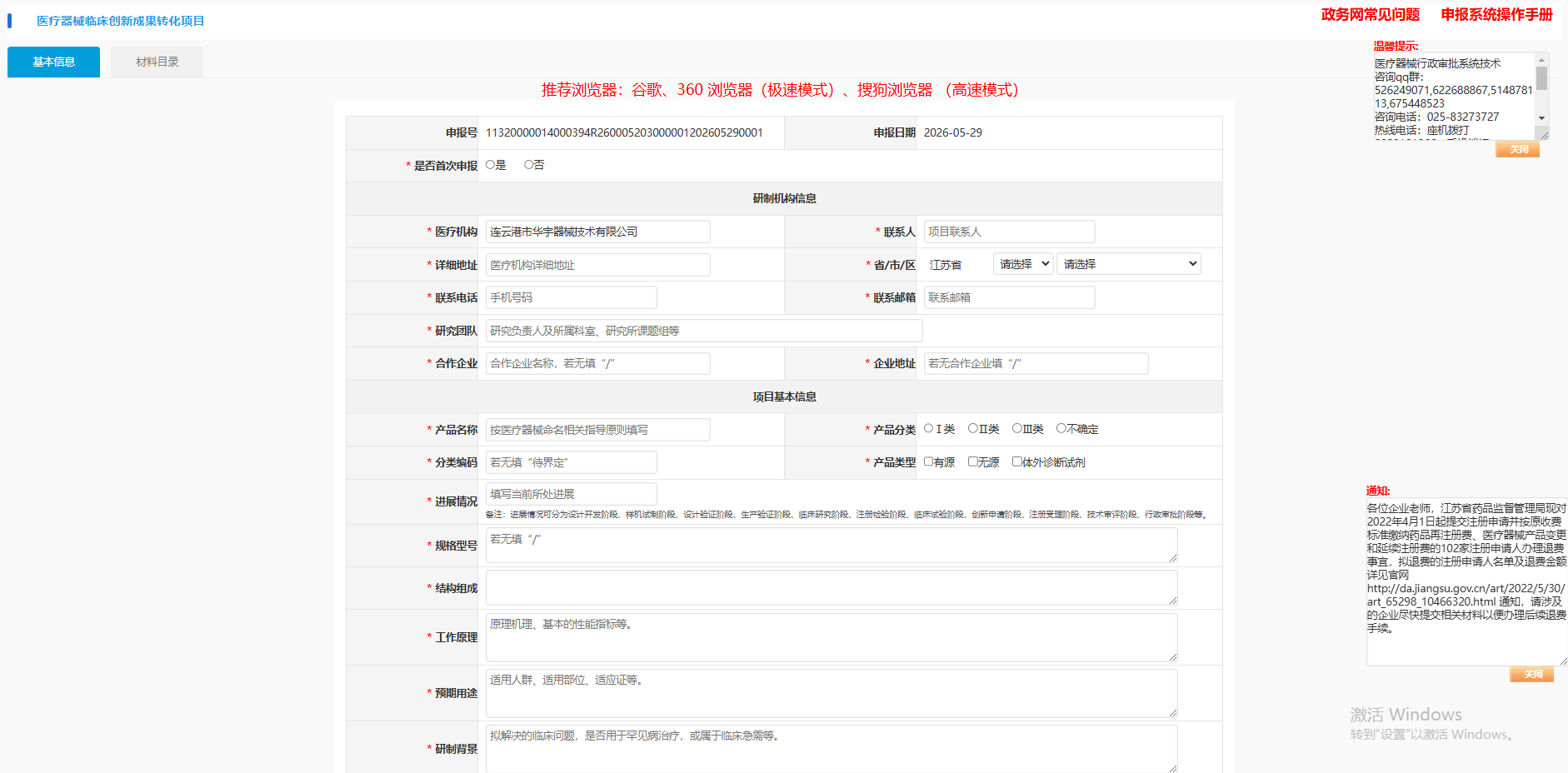Open the district 请选择 dropdown
Viewport: 1568px width, 773px height.
click(1129, 264)
